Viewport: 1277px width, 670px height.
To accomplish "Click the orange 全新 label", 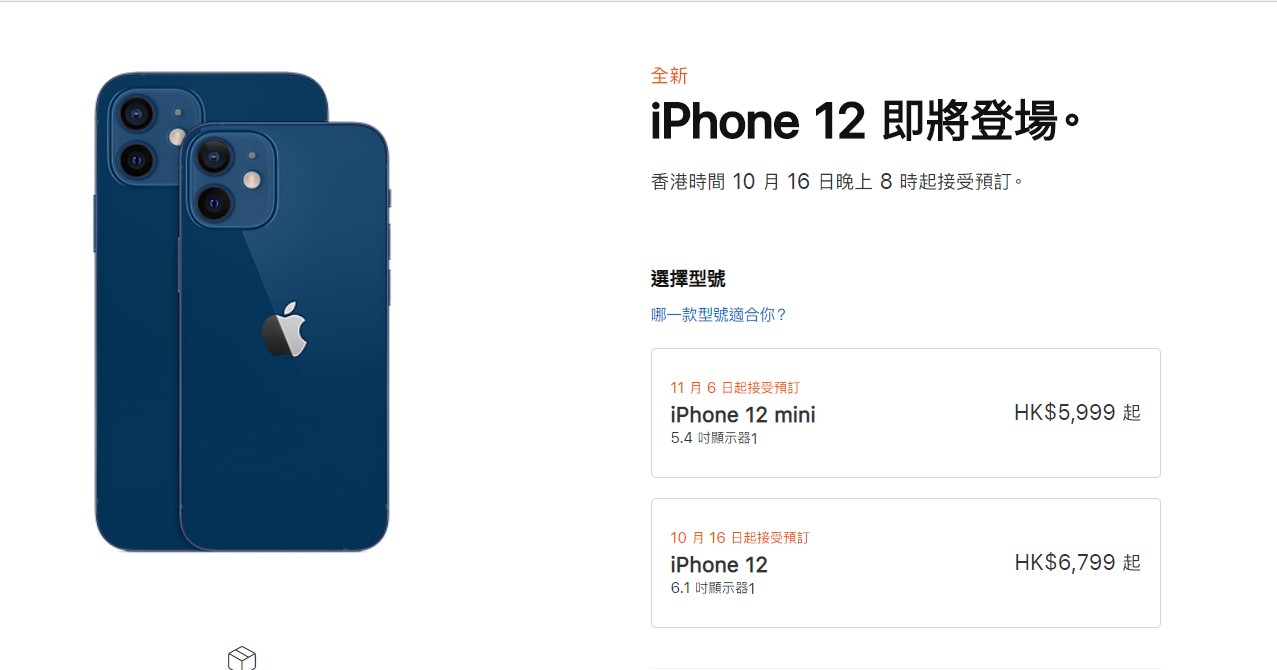I will (669, 76).
